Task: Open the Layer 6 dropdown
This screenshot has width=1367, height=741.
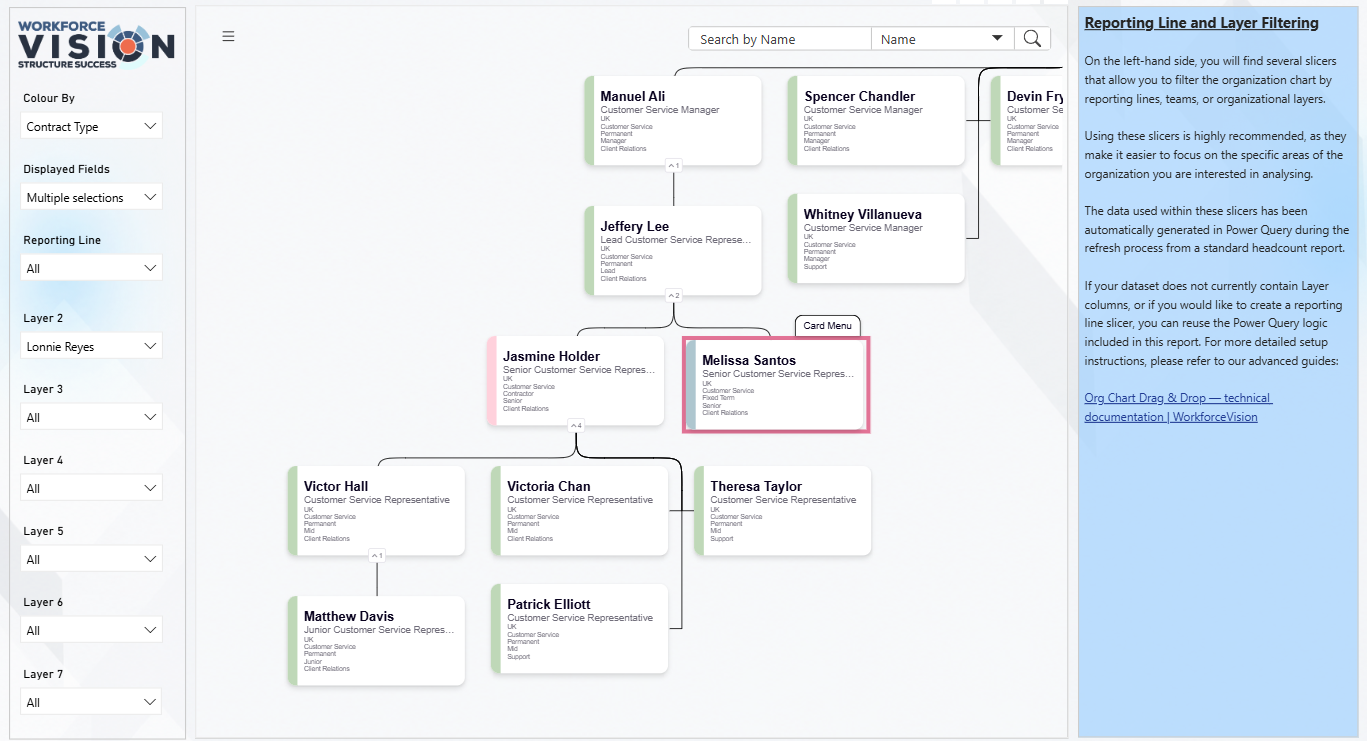Action: 91,630
